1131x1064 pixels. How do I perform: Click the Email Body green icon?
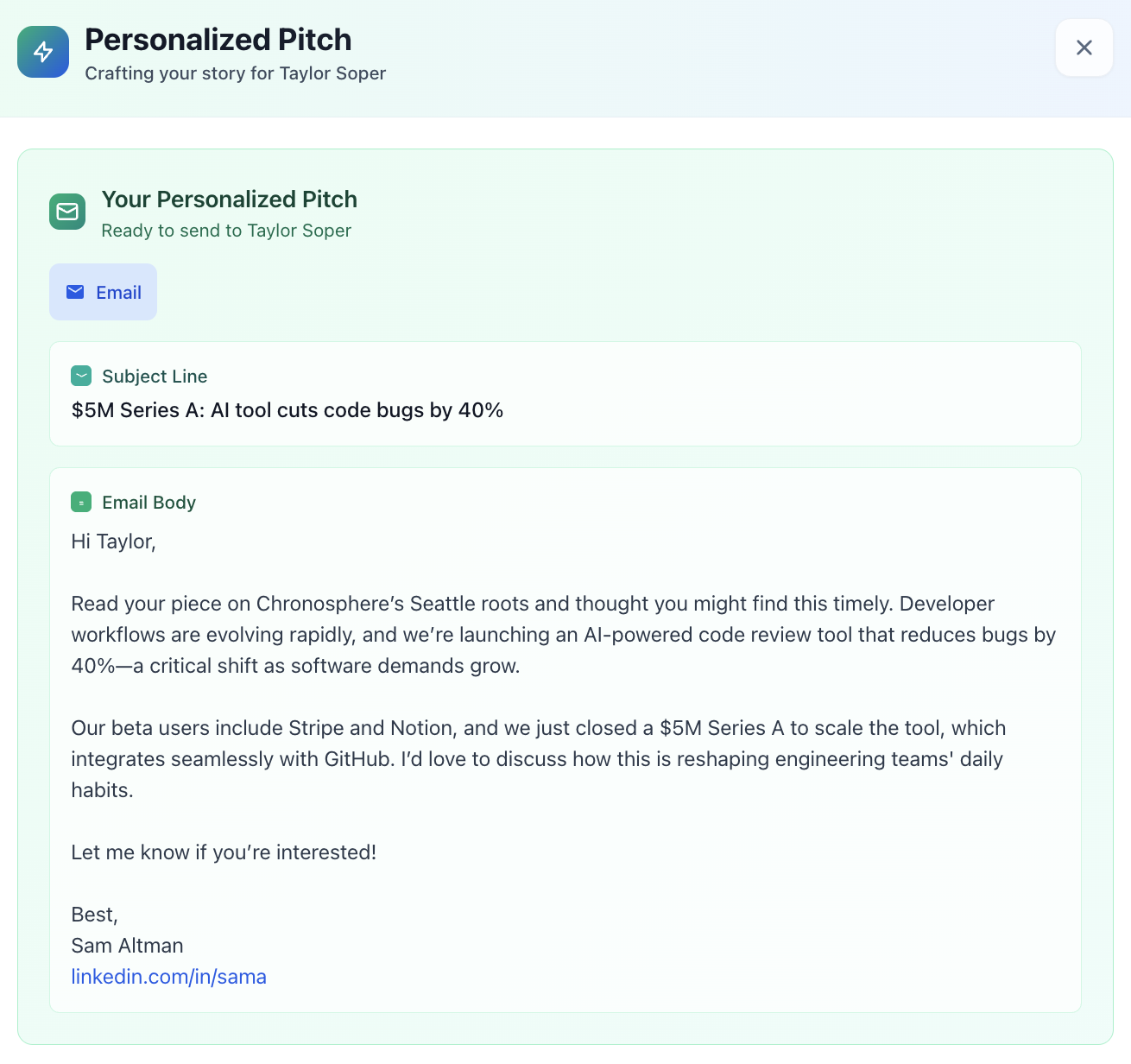click(81, 502)
